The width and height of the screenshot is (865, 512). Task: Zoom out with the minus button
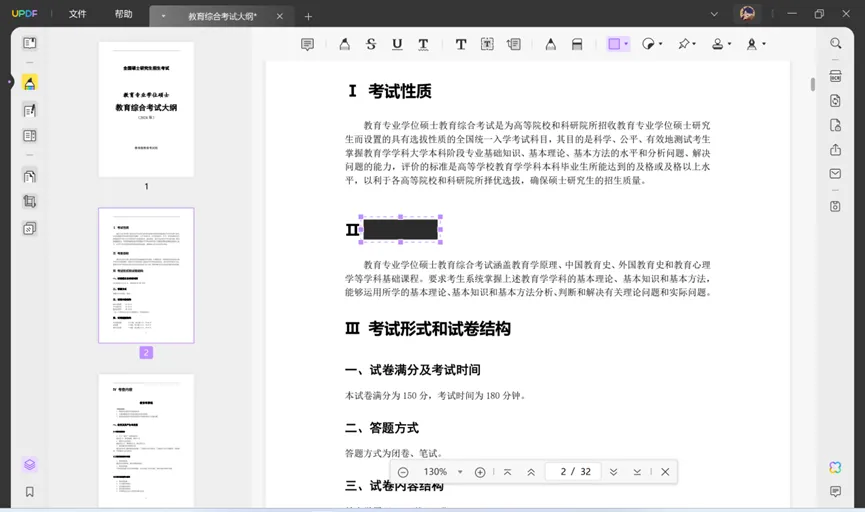point(403,472)
